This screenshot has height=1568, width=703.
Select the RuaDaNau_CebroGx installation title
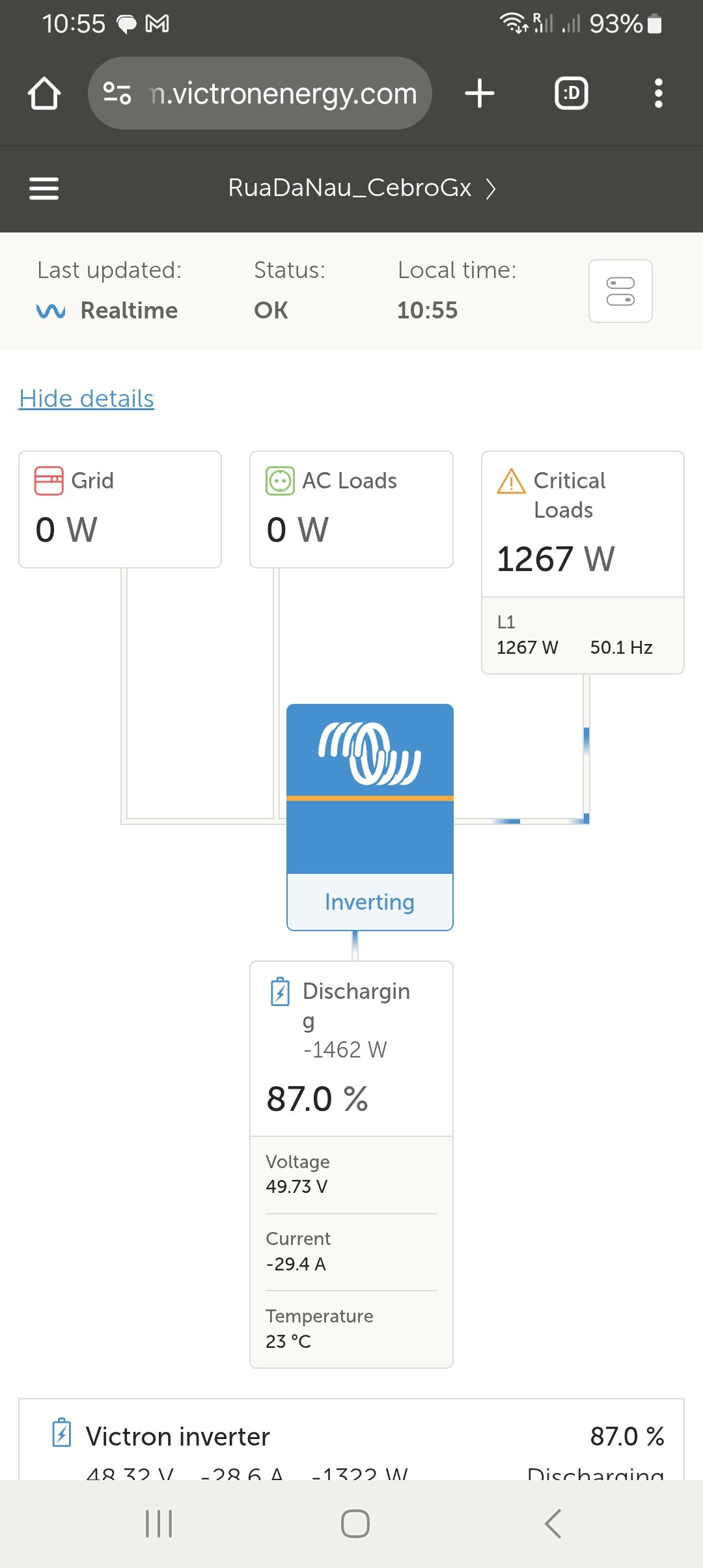[x=350, y=188]
